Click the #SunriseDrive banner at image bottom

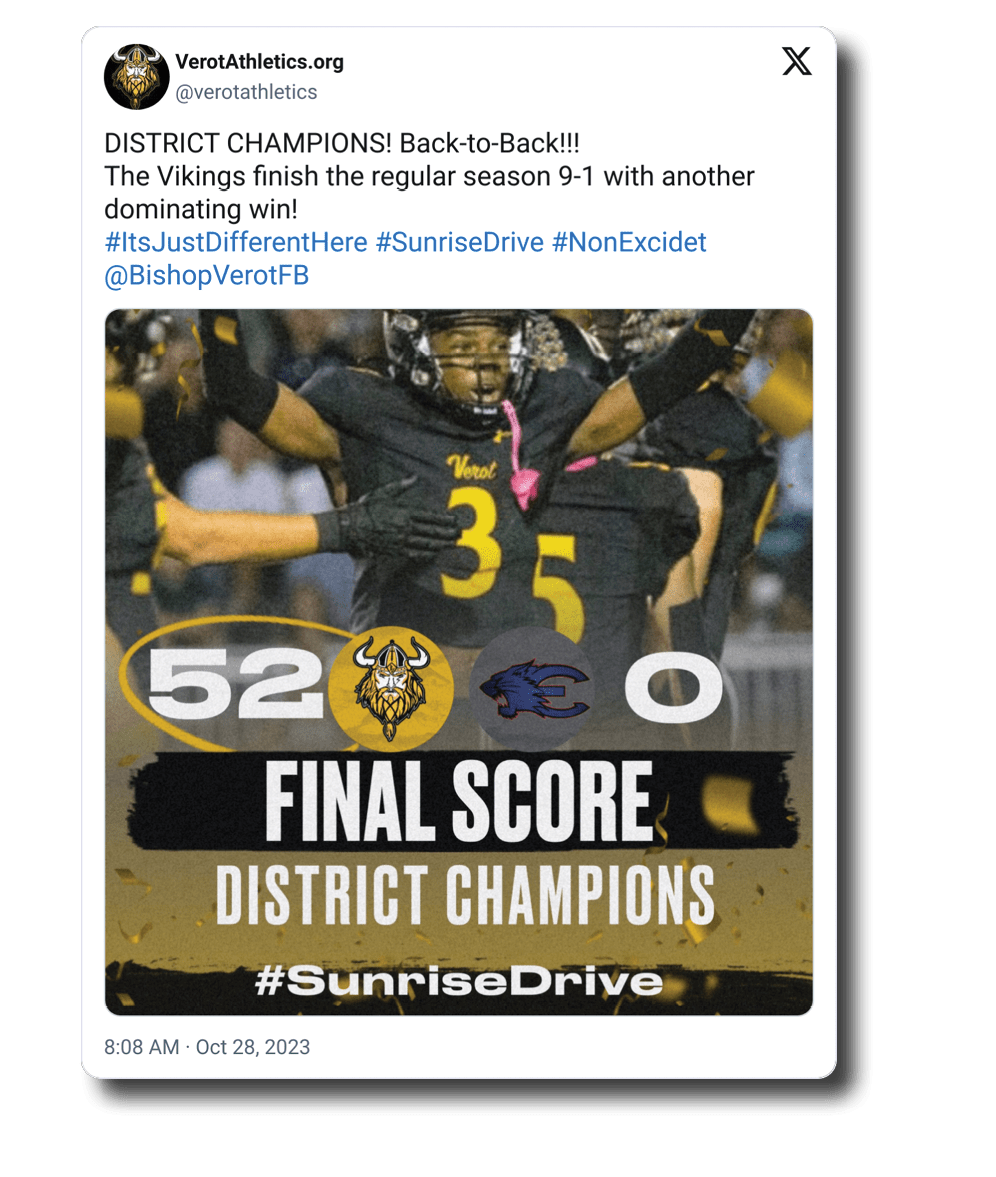coord(459,981)
